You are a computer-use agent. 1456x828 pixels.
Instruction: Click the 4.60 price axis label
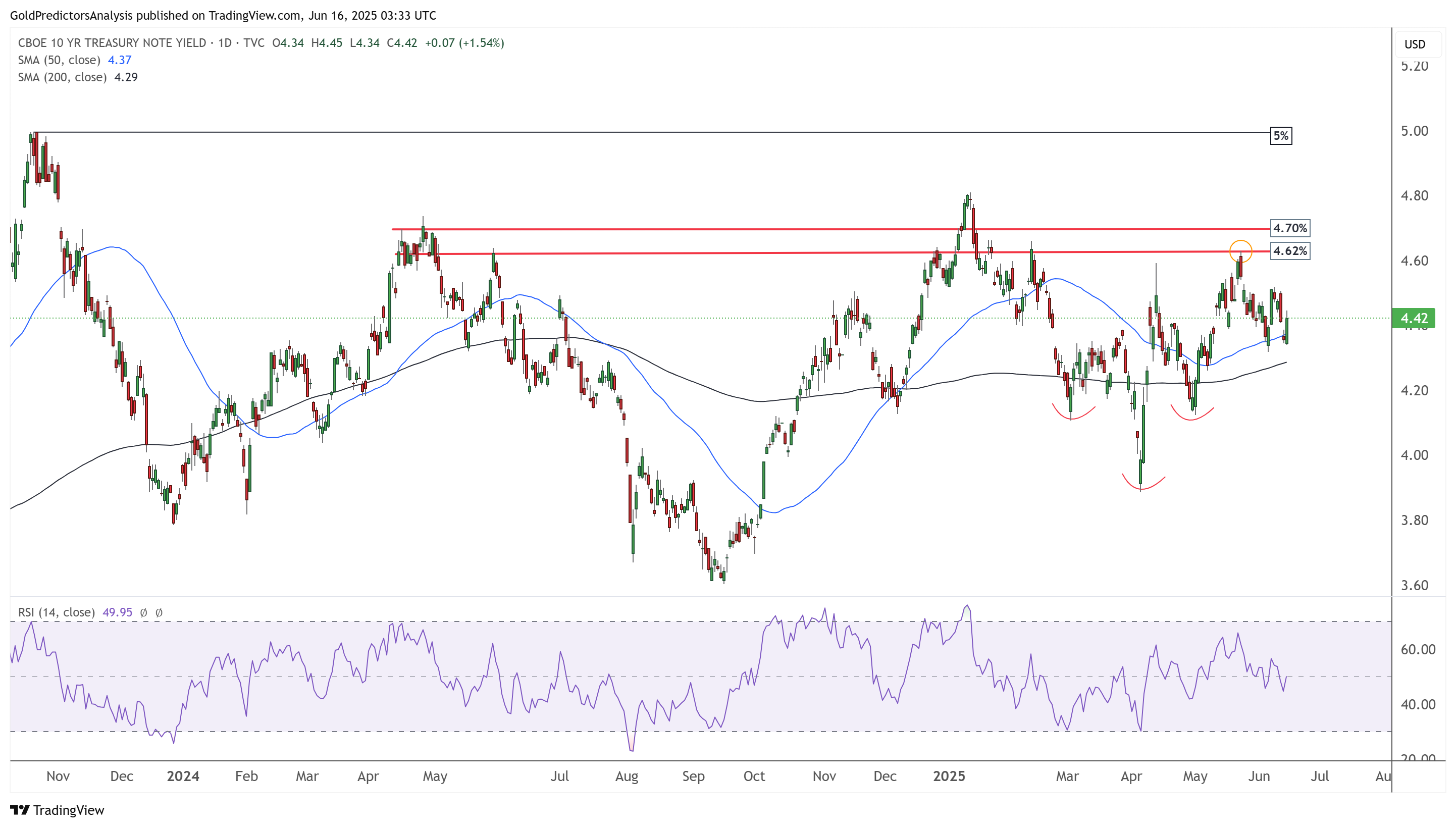[x=1415, y=261]
